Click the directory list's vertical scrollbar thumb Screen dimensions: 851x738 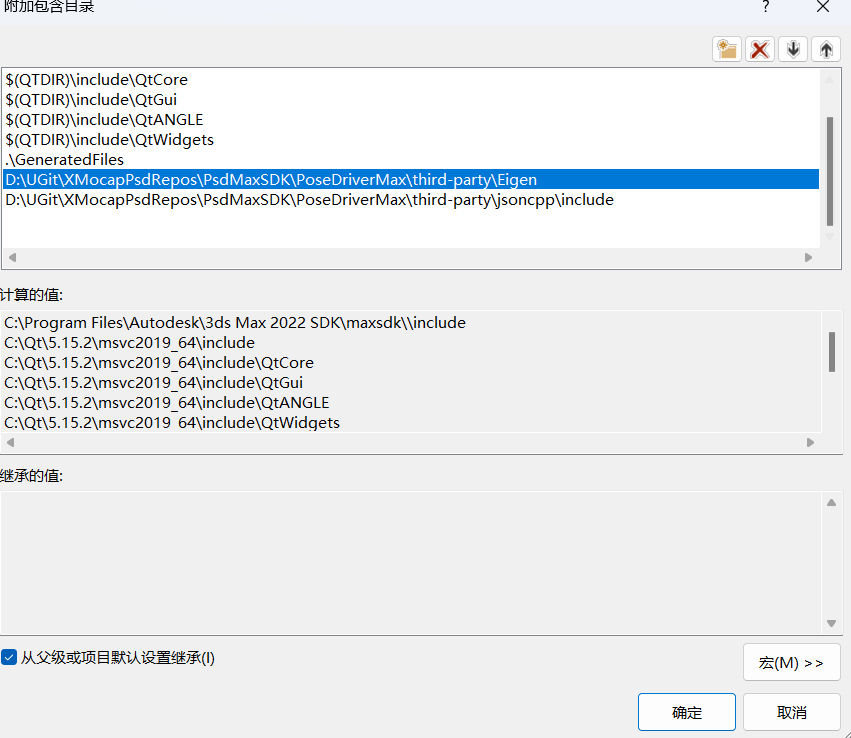tap(829, 170)
